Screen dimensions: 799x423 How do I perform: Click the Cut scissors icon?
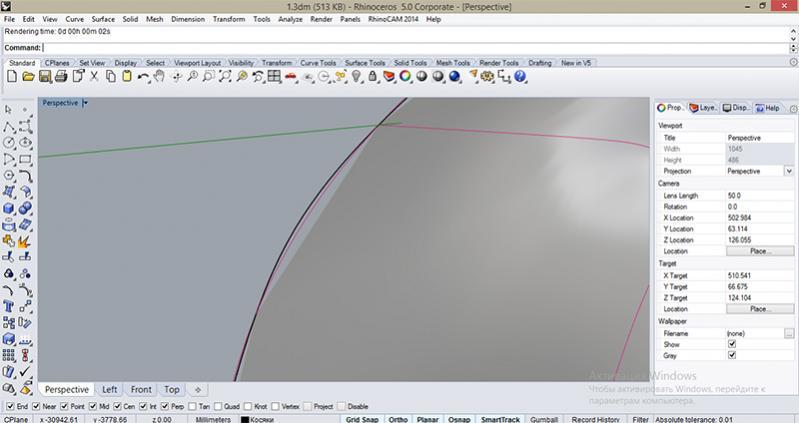coord(94,76)
